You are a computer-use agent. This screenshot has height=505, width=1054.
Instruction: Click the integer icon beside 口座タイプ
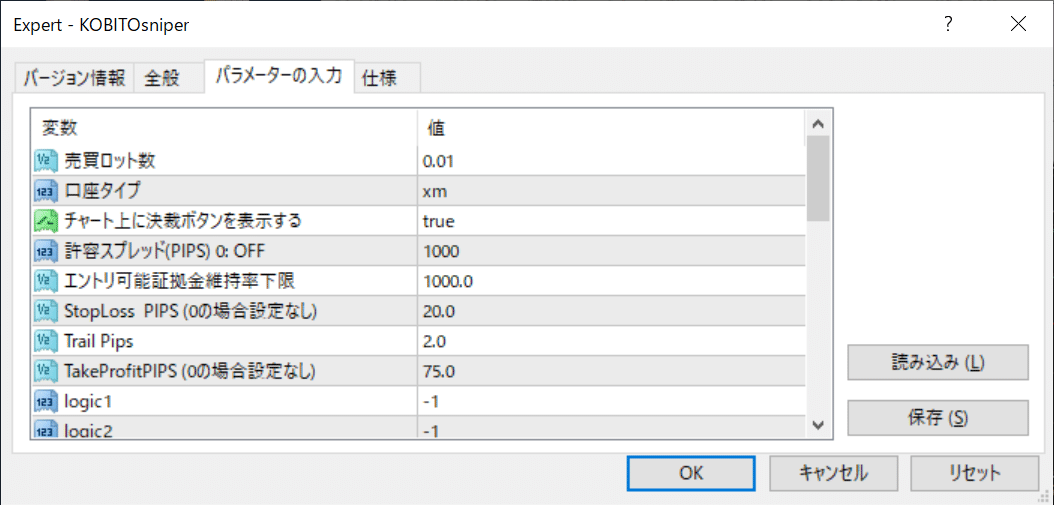tap(45, 192)
